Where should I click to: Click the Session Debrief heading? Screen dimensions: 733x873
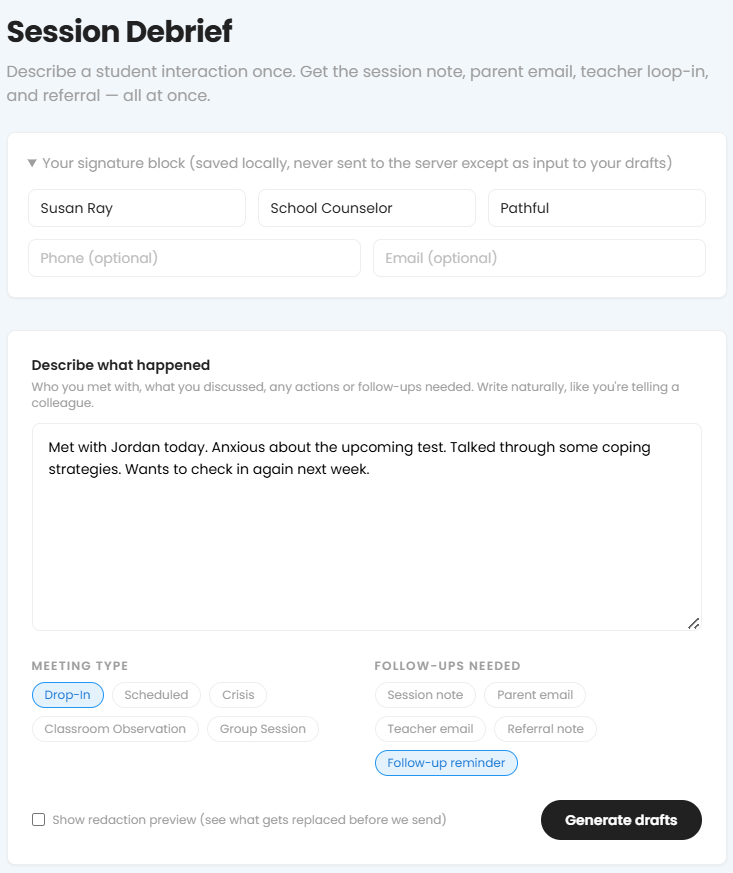[x=119, y=31]
